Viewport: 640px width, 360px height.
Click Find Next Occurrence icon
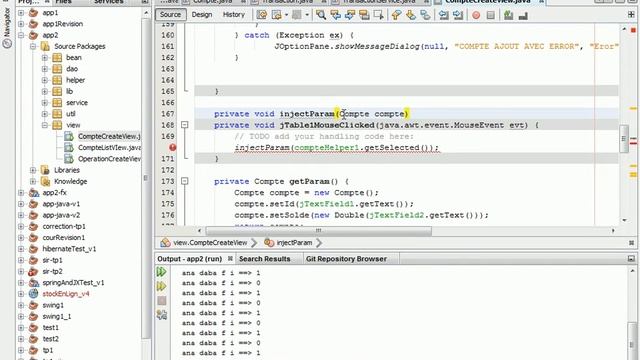pos(350,16)
